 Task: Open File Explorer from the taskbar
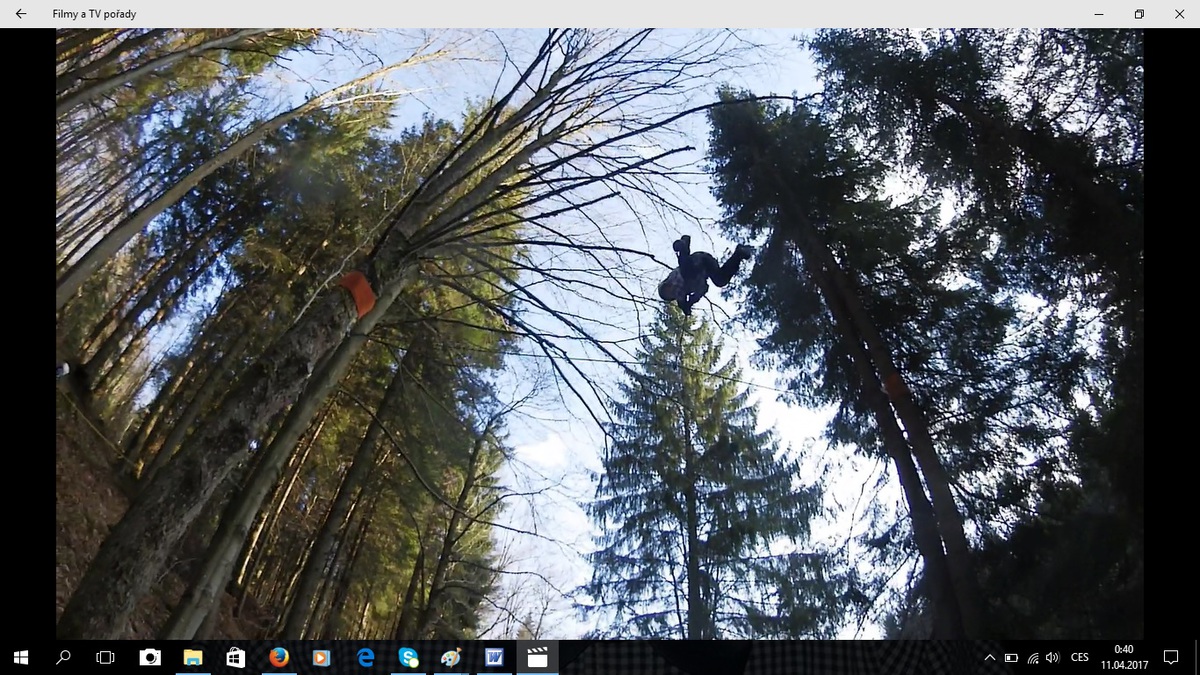coord(193,657)
